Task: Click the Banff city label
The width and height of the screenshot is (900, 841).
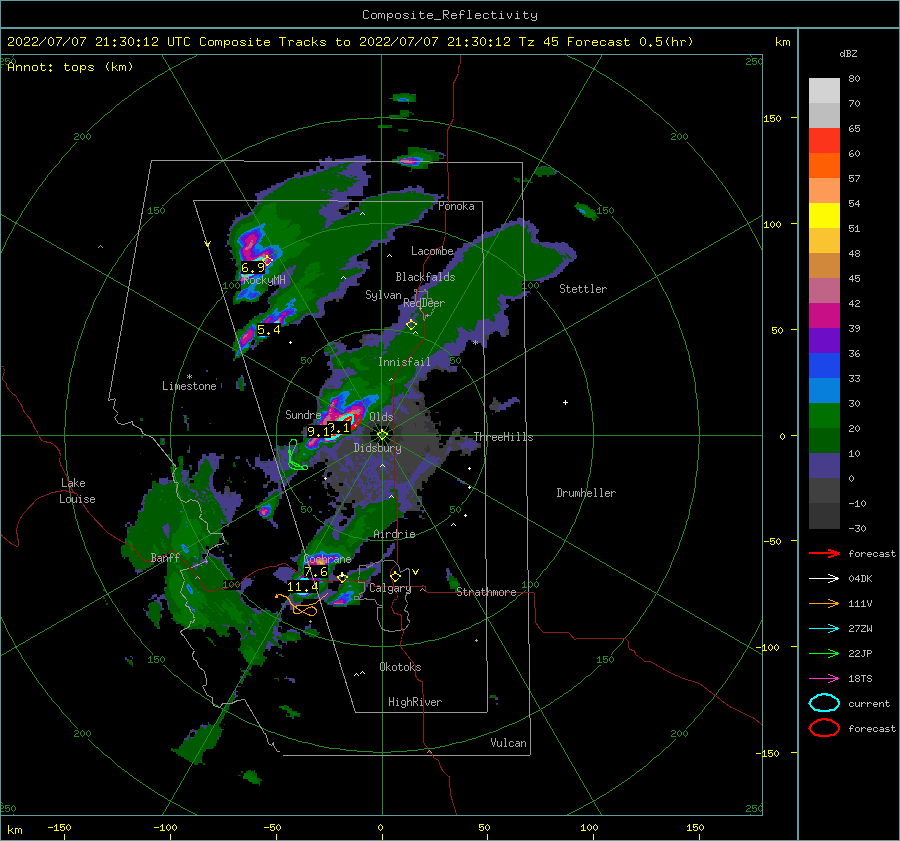Action: pyautogui.click(x=165, y=557)
